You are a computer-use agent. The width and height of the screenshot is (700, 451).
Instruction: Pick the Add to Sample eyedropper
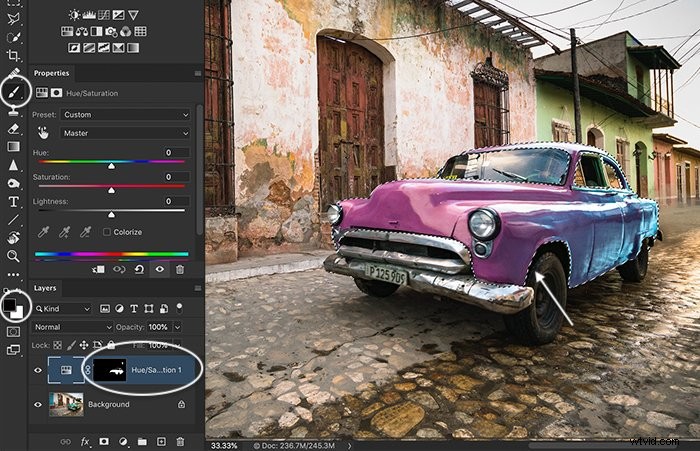[x=65, y=232]
